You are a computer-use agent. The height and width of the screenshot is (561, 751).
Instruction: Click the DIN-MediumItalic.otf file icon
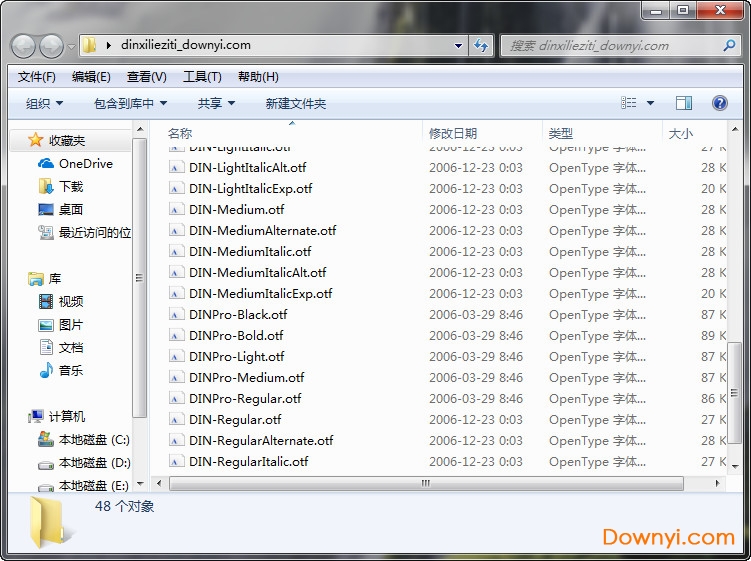pos(176,251)
